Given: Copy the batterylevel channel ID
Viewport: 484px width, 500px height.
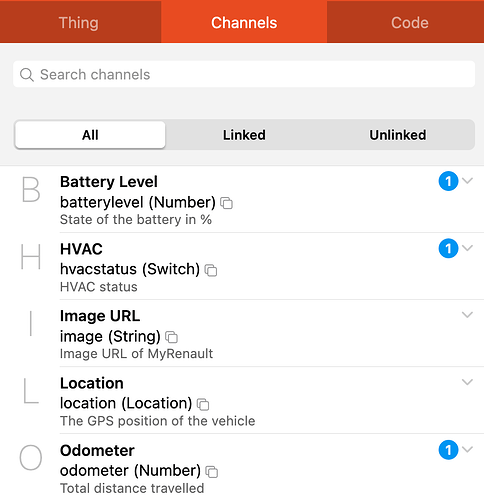Looking at the screenshot, I should 227,203.
